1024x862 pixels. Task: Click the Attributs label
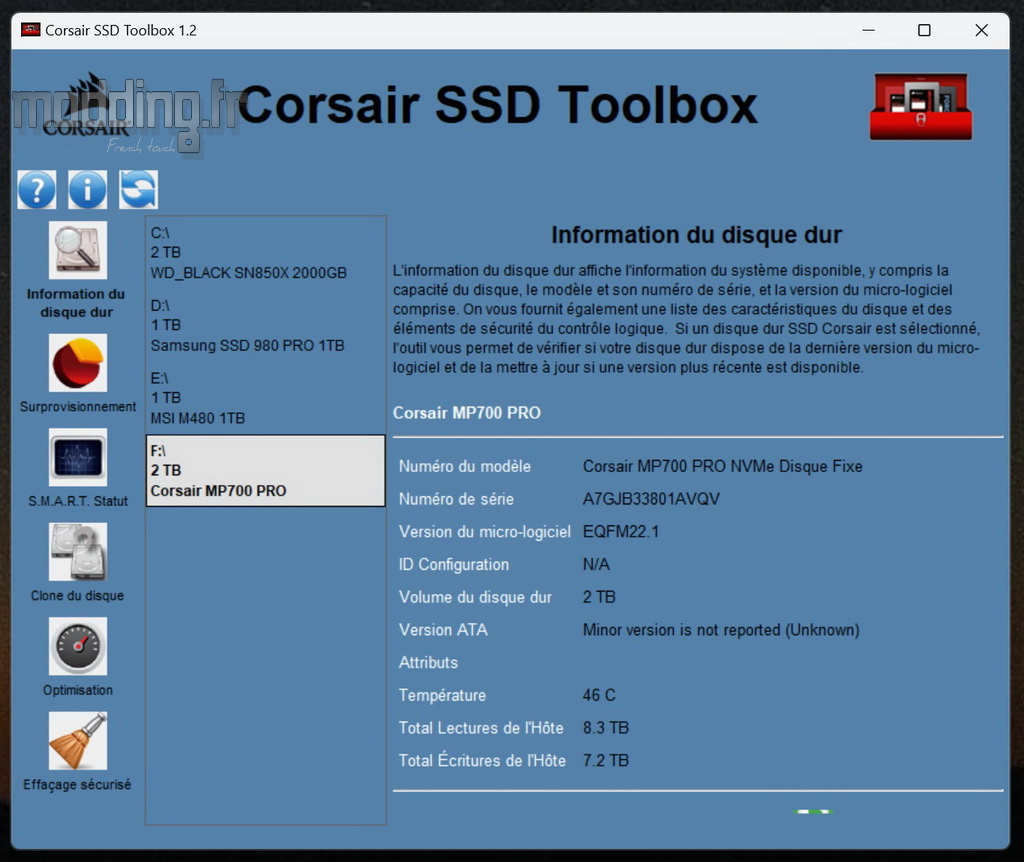click(x=428, y=662)
